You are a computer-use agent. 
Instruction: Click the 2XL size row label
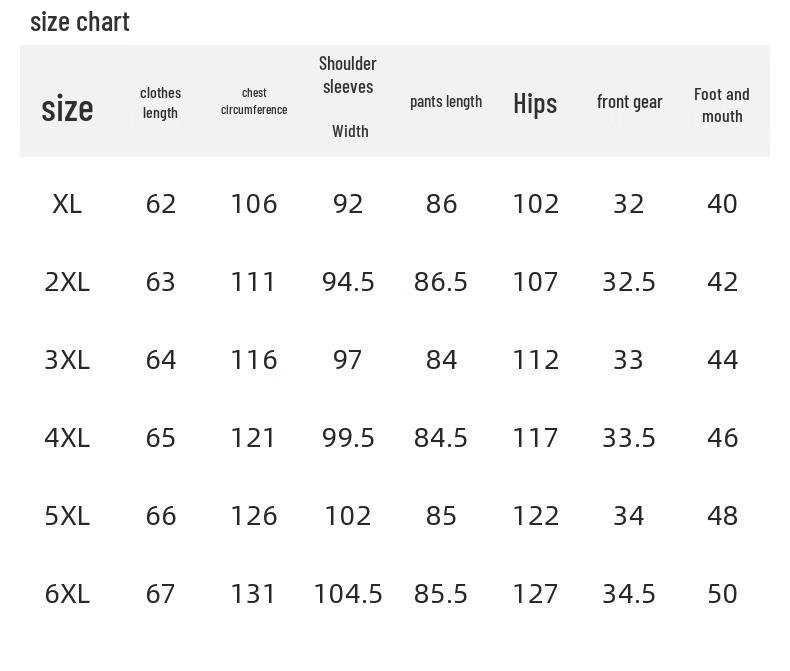point(67,282)
